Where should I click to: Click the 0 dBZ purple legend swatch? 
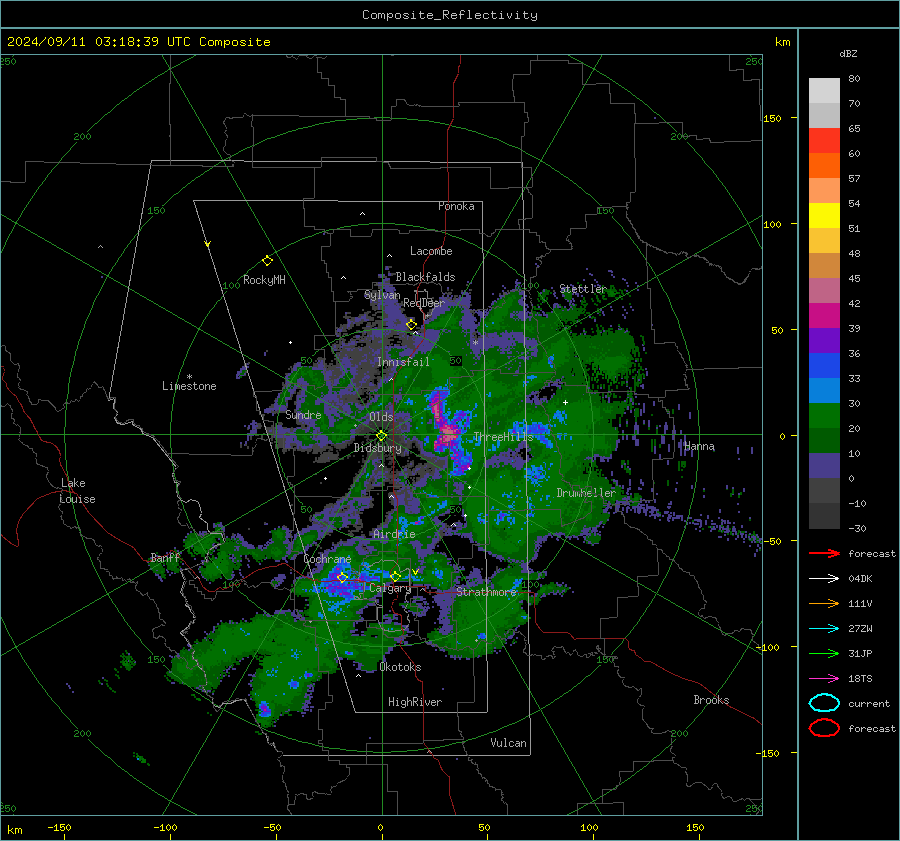coord(824,466)
